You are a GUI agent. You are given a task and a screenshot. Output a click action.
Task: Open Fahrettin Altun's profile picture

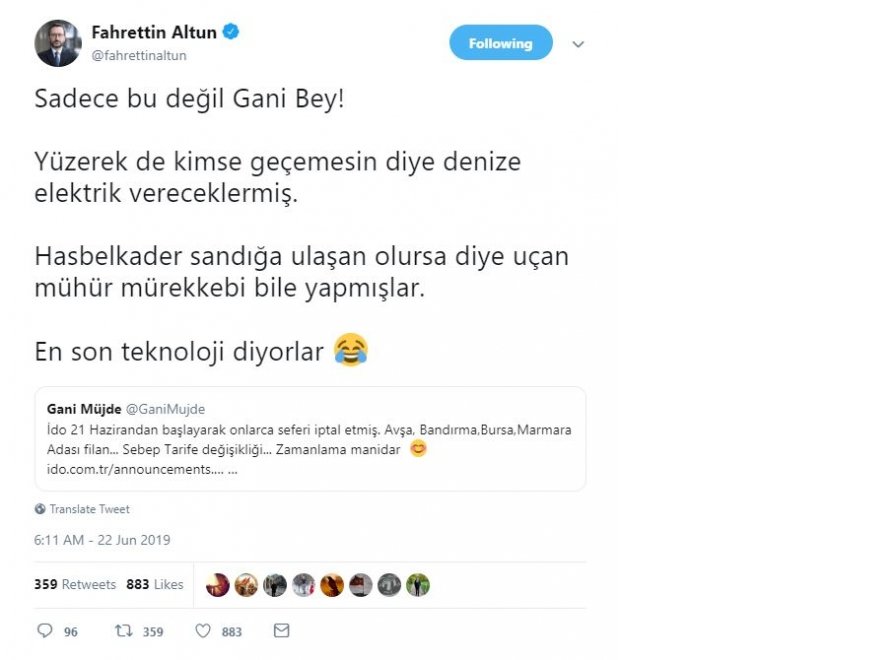click(x=58, y=43)
